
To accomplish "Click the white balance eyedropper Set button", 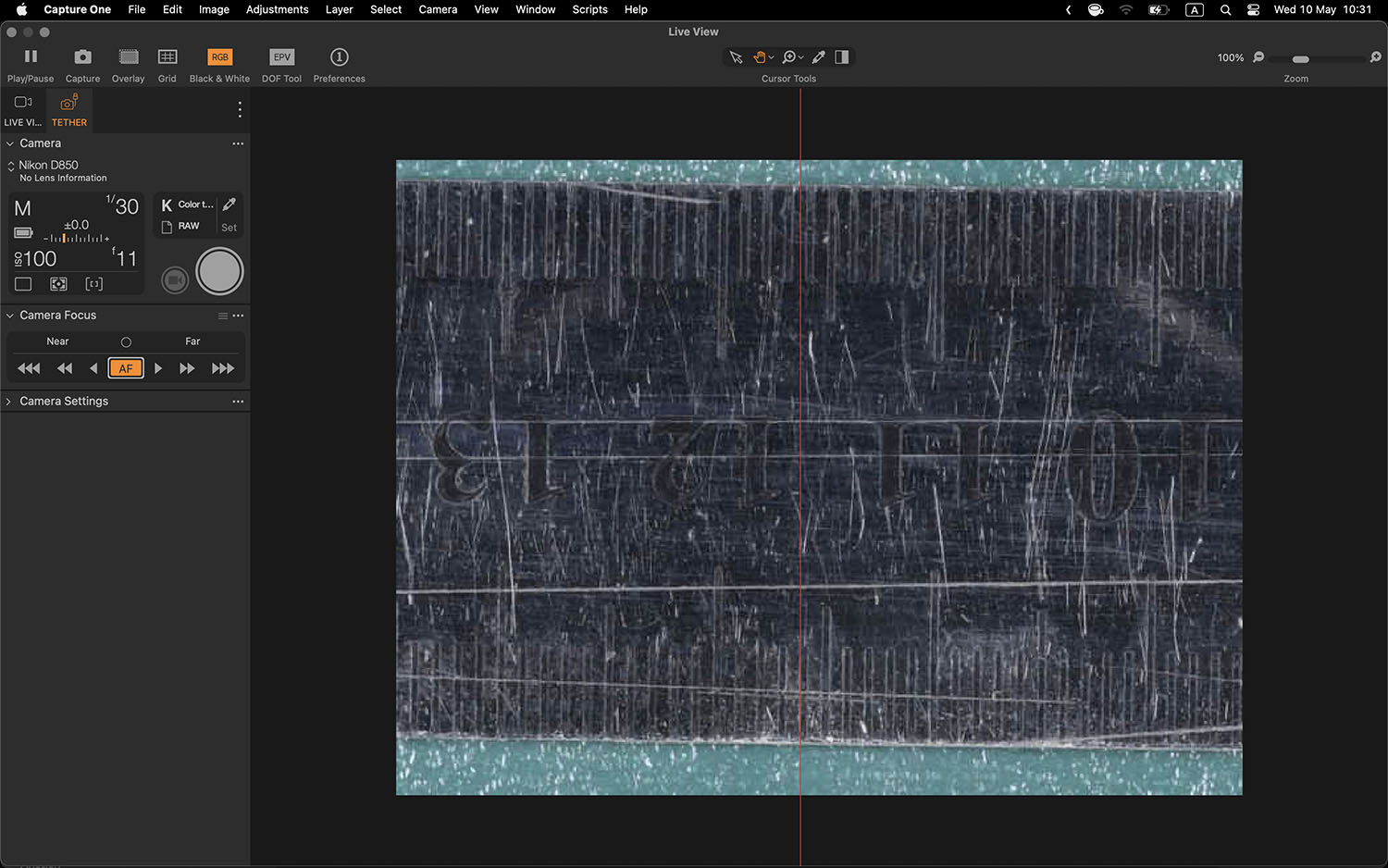I will click(229, 215).
